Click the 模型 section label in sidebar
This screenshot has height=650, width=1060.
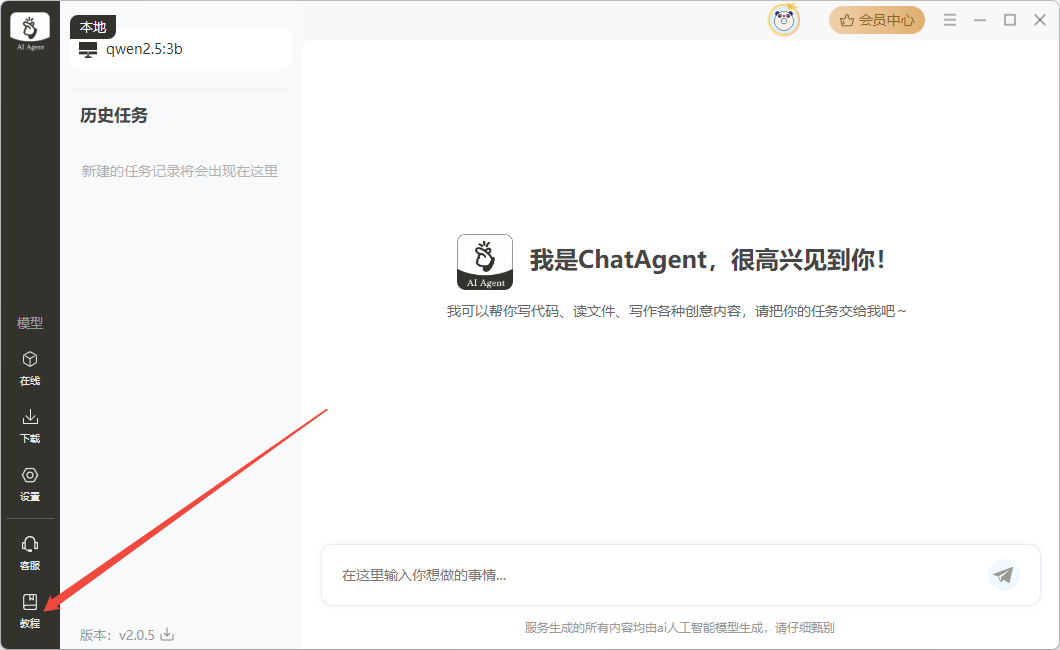click(x=30, y=323)
